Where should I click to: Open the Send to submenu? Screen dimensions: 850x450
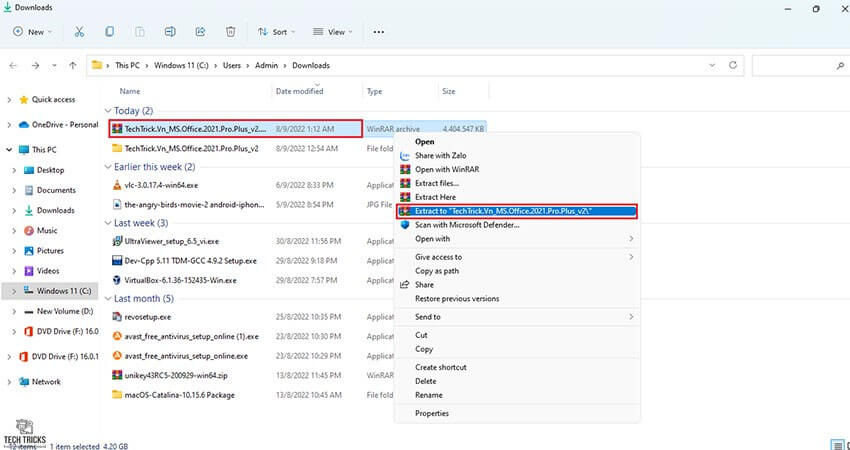click(x=517, y=317)
